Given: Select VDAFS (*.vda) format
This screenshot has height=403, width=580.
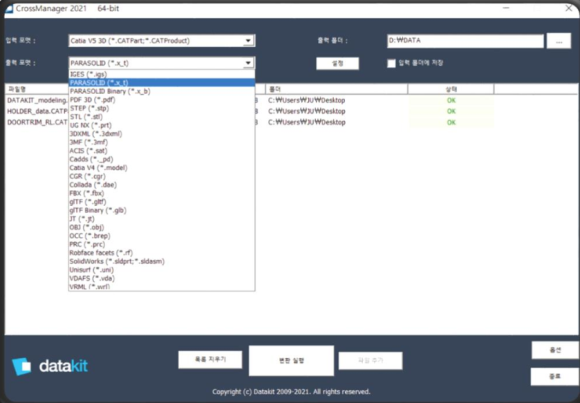Looking at the screenshot, I should tap(162, 278).
